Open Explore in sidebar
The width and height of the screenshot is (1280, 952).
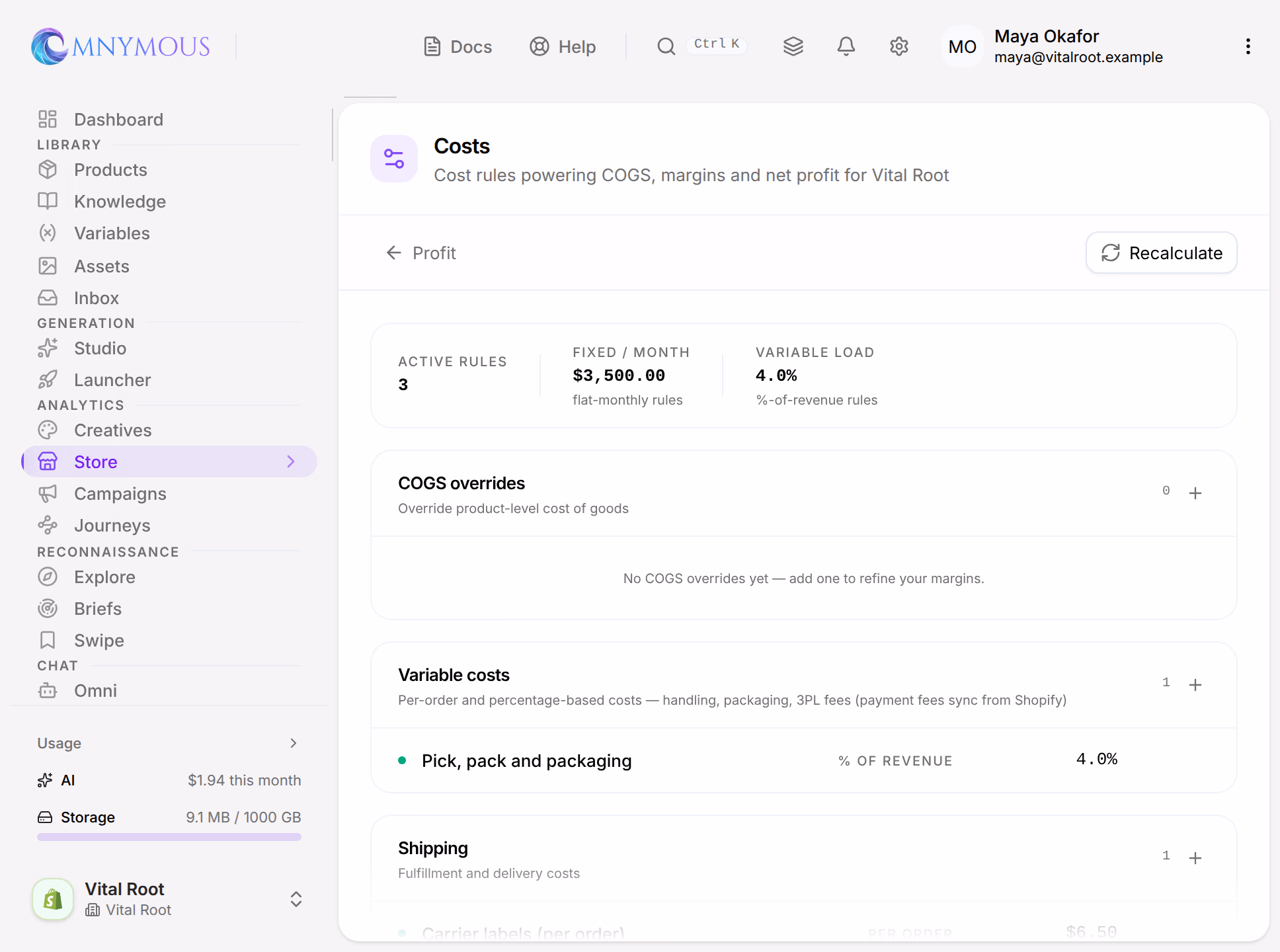point(169,576)
